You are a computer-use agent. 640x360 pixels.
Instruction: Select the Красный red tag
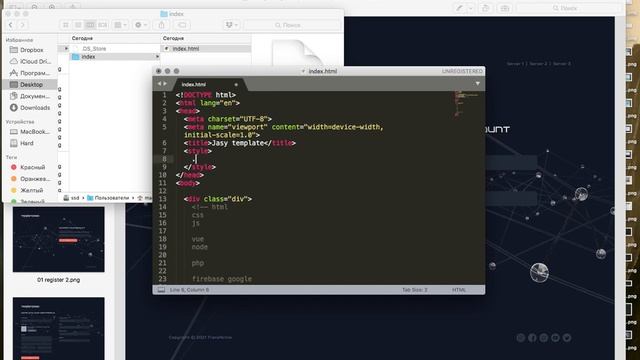click(x=29, y=167)
